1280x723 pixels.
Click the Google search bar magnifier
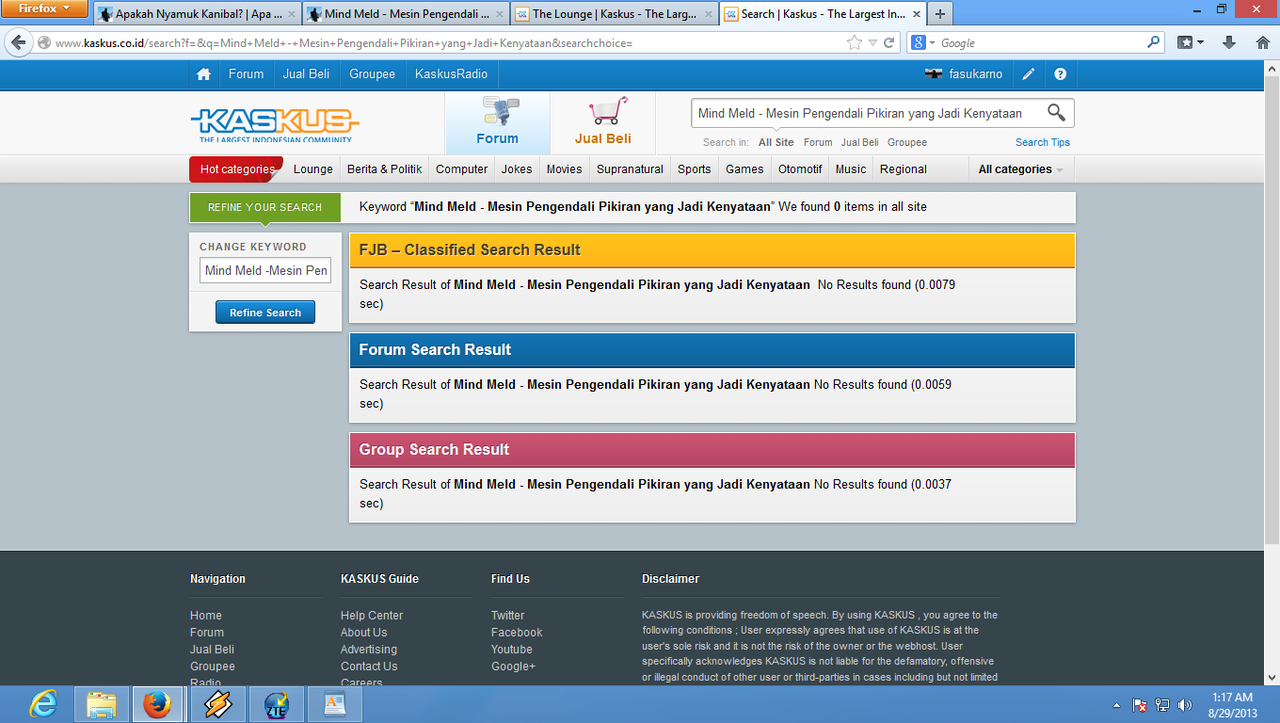click(x=1154, y=43)
